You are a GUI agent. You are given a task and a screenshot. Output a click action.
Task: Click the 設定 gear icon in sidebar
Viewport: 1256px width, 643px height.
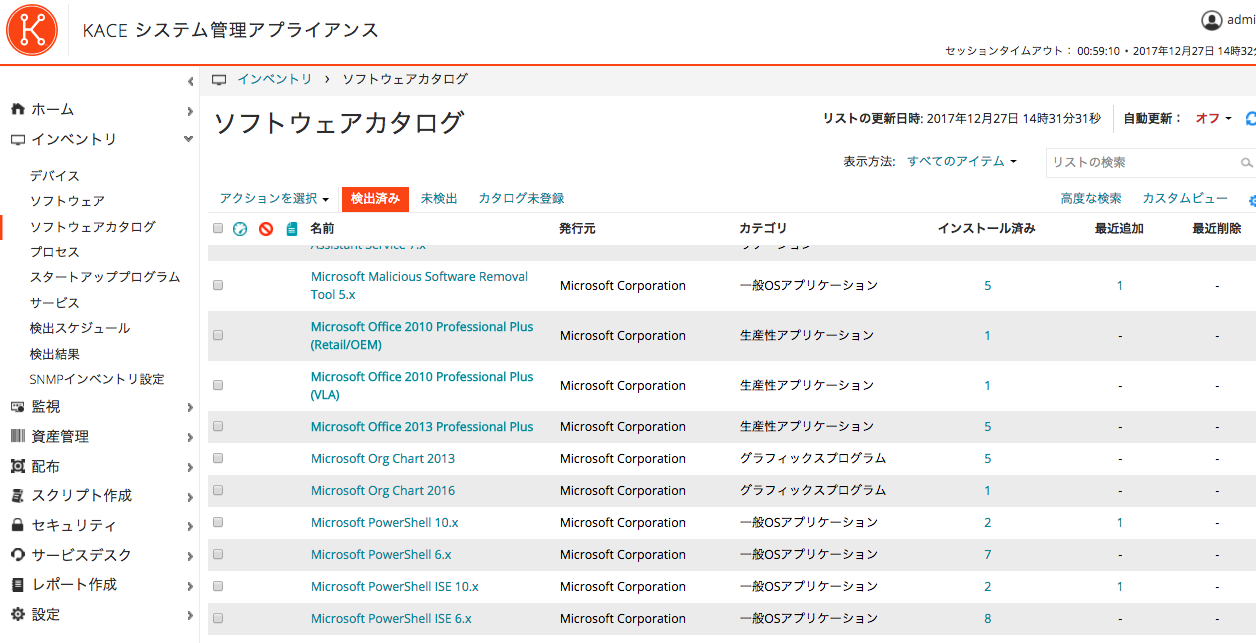click(x=17, y=614)
